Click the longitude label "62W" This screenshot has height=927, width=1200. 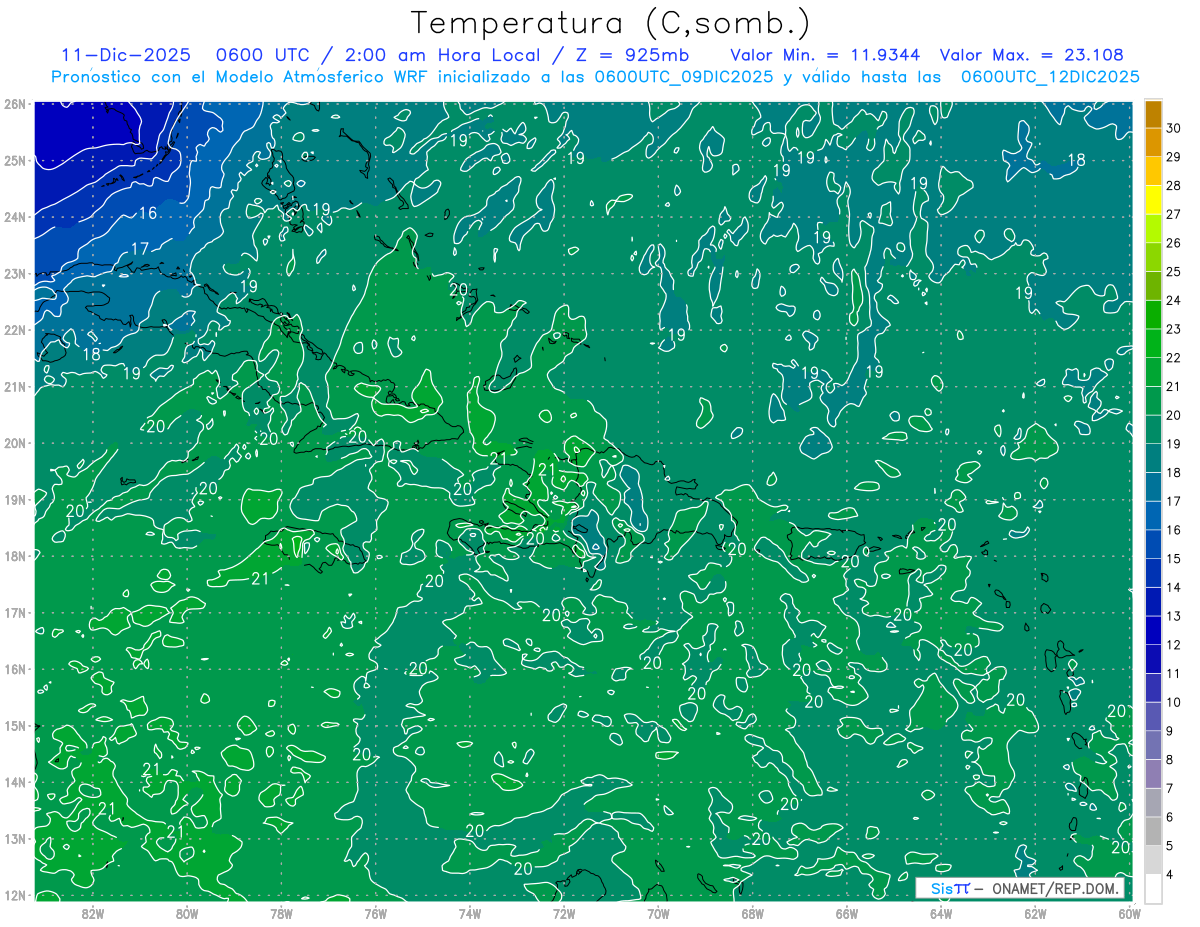click(x=1036, y=913)
